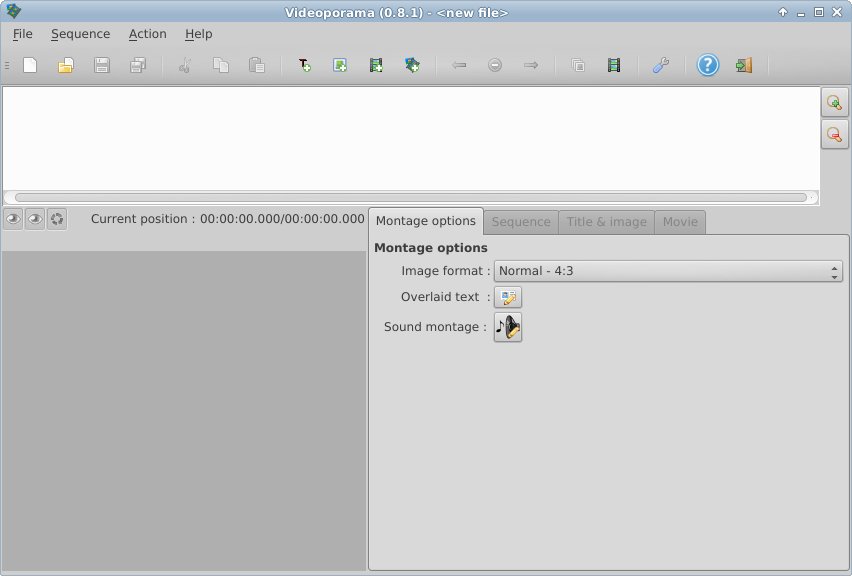Move the sequence left with the left arrow icon
Screen dimensions: 852x576
coord(459,66)
